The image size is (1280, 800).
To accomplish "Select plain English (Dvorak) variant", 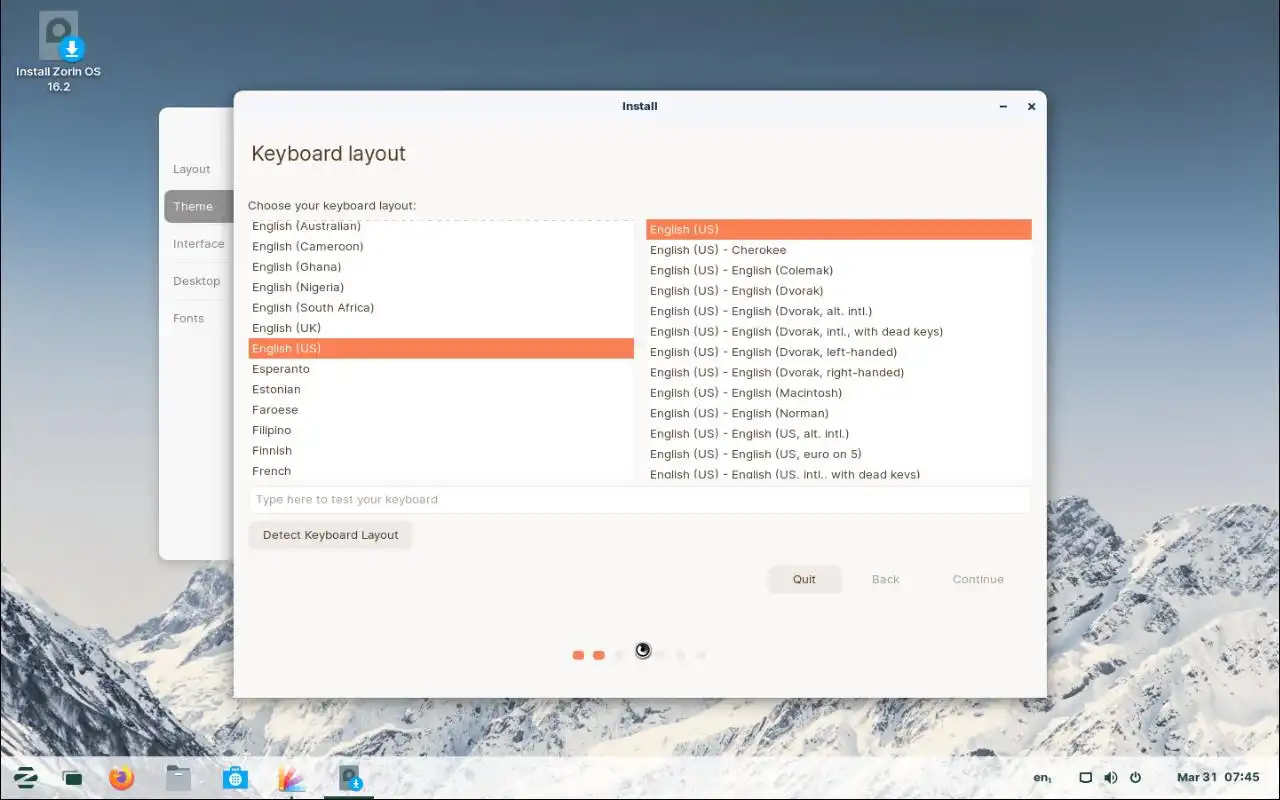I will pyautogui.click(x=839, y=291).
